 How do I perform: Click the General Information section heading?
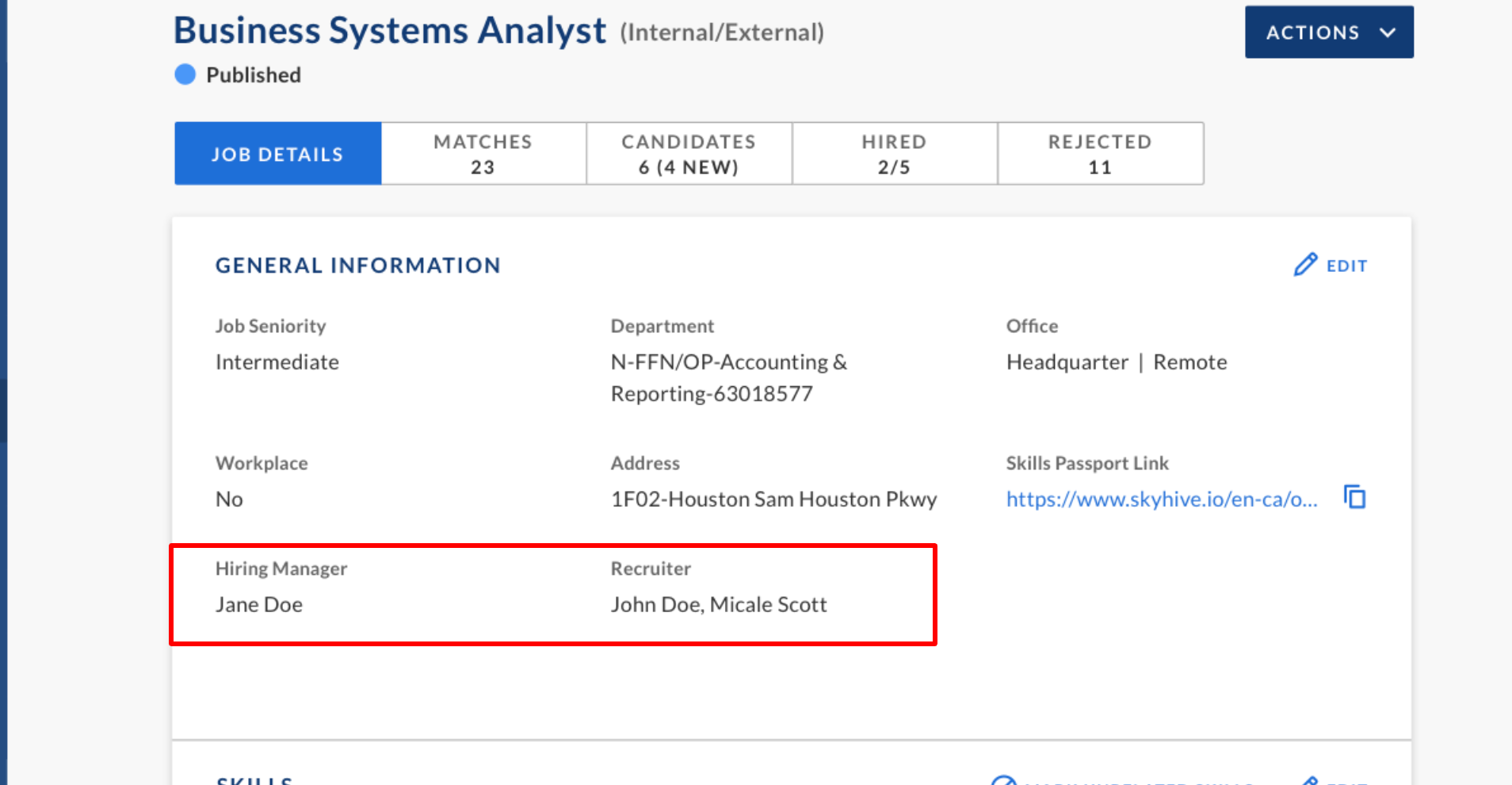[357, 266]
